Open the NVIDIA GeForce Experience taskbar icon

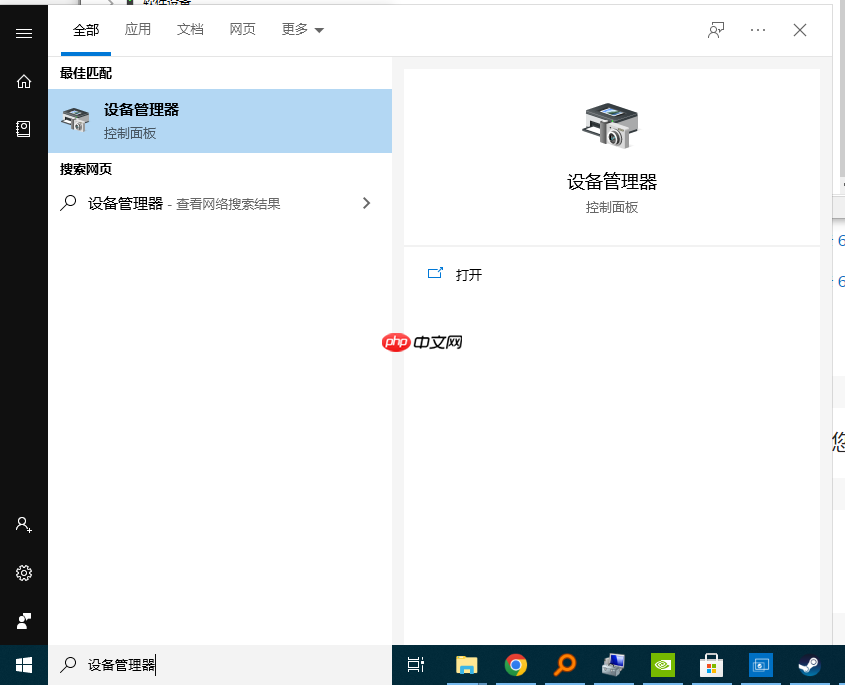tap(662, 664)
